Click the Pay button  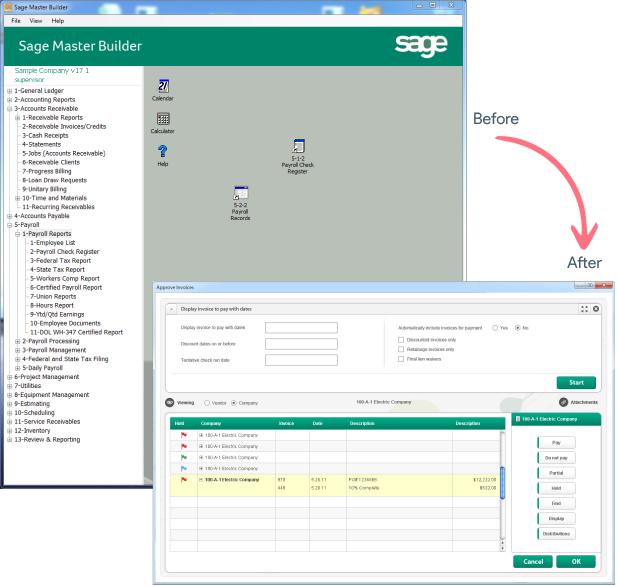click(556, 443)
